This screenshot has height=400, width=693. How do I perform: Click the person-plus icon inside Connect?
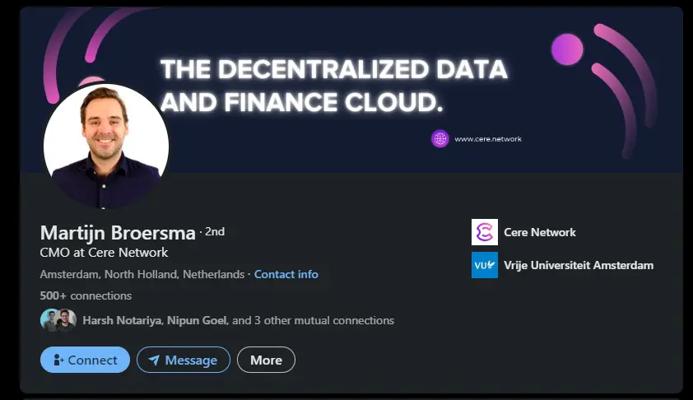coord(58,360)
